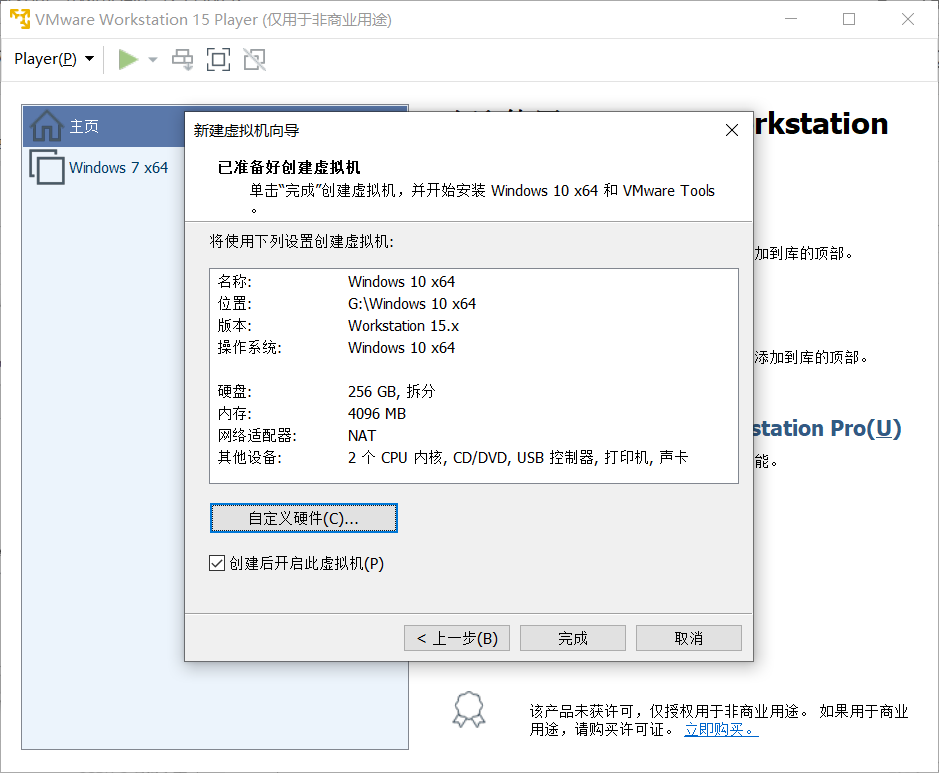939x773 pixels.
Task: Click the network adapter value NAT
Action: point(362,436)
